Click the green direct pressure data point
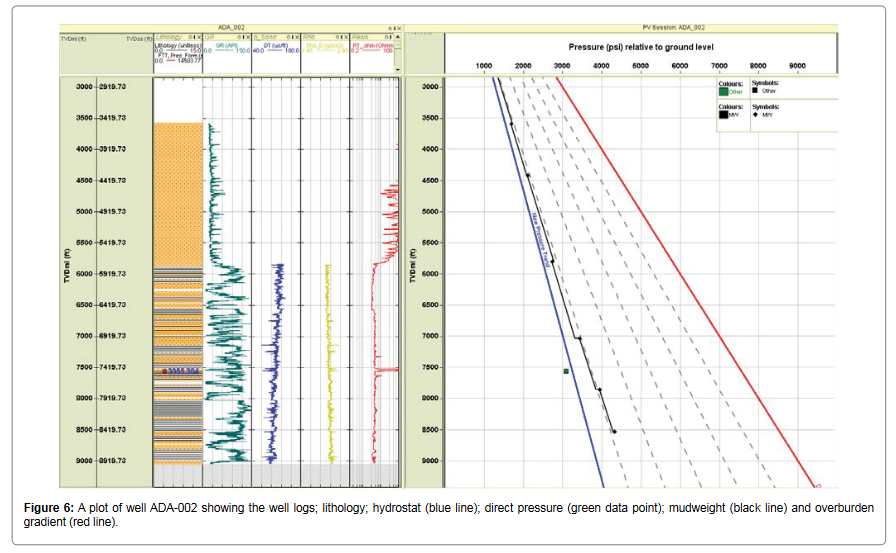This screenshot has height=553, width=896. 566,371
